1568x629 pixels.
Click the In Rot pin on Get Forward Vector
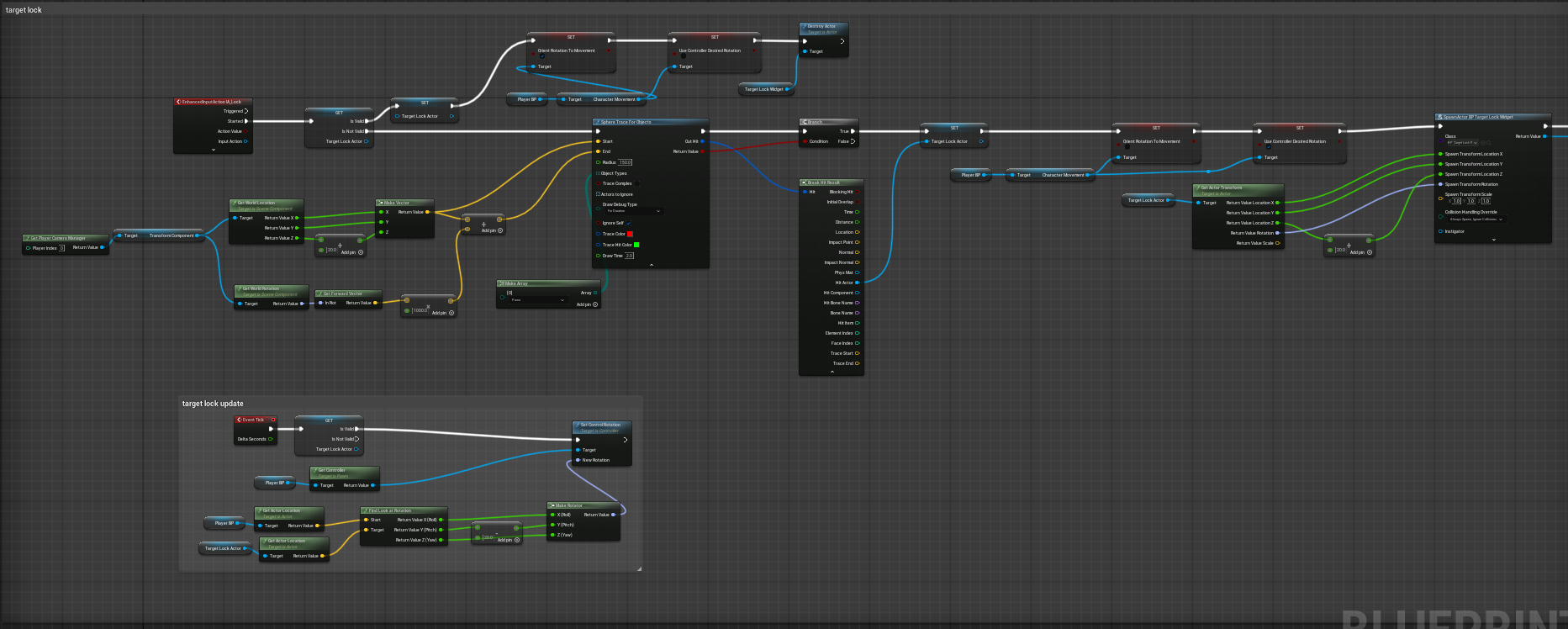[x=320, y=303]
